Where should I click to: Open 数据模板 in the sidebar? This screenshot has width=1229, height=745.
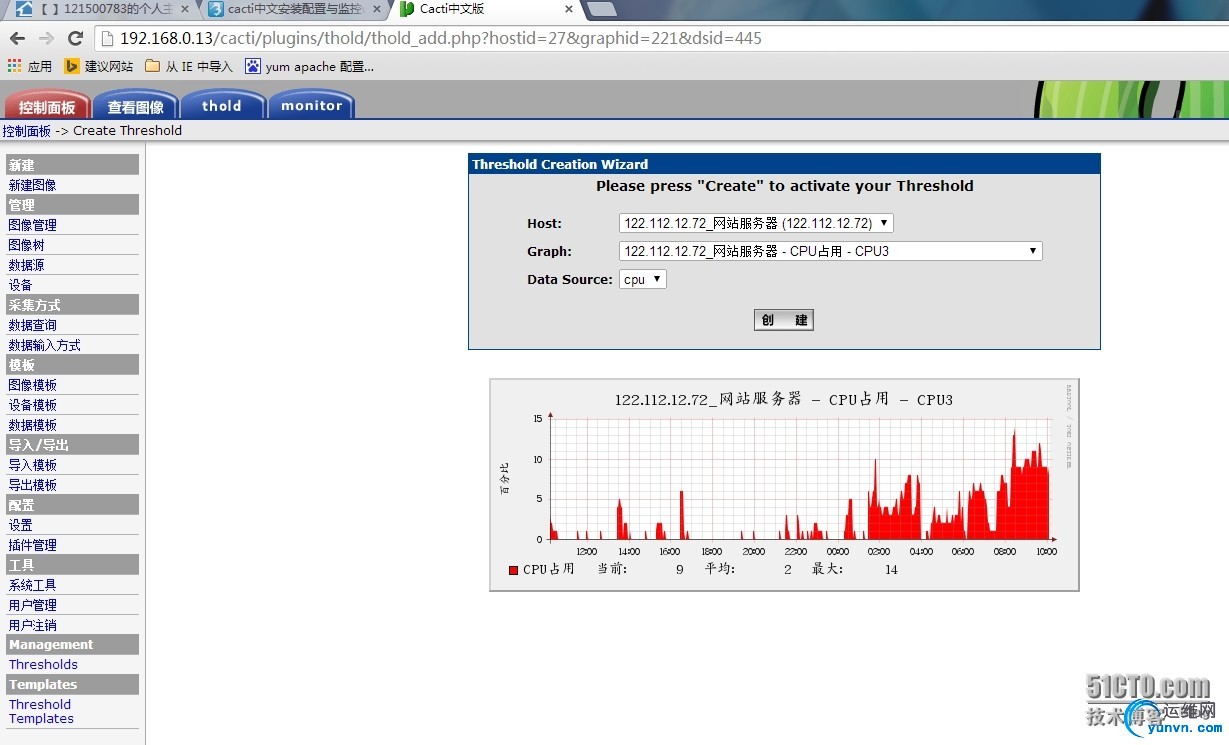pos(33,425)
